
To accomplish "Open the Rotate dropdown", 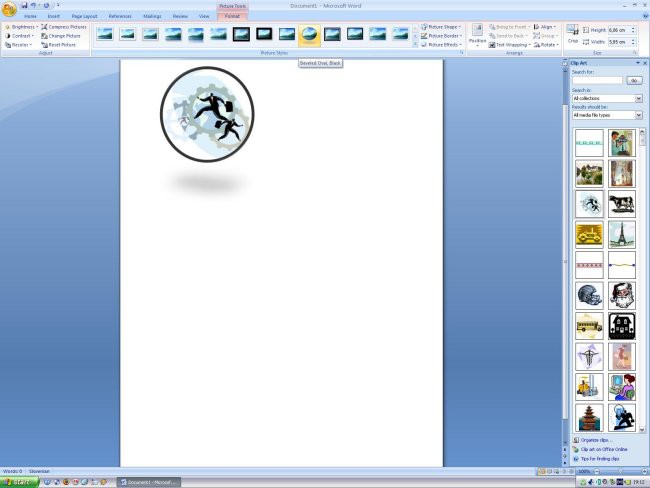I will coord(546,45).
